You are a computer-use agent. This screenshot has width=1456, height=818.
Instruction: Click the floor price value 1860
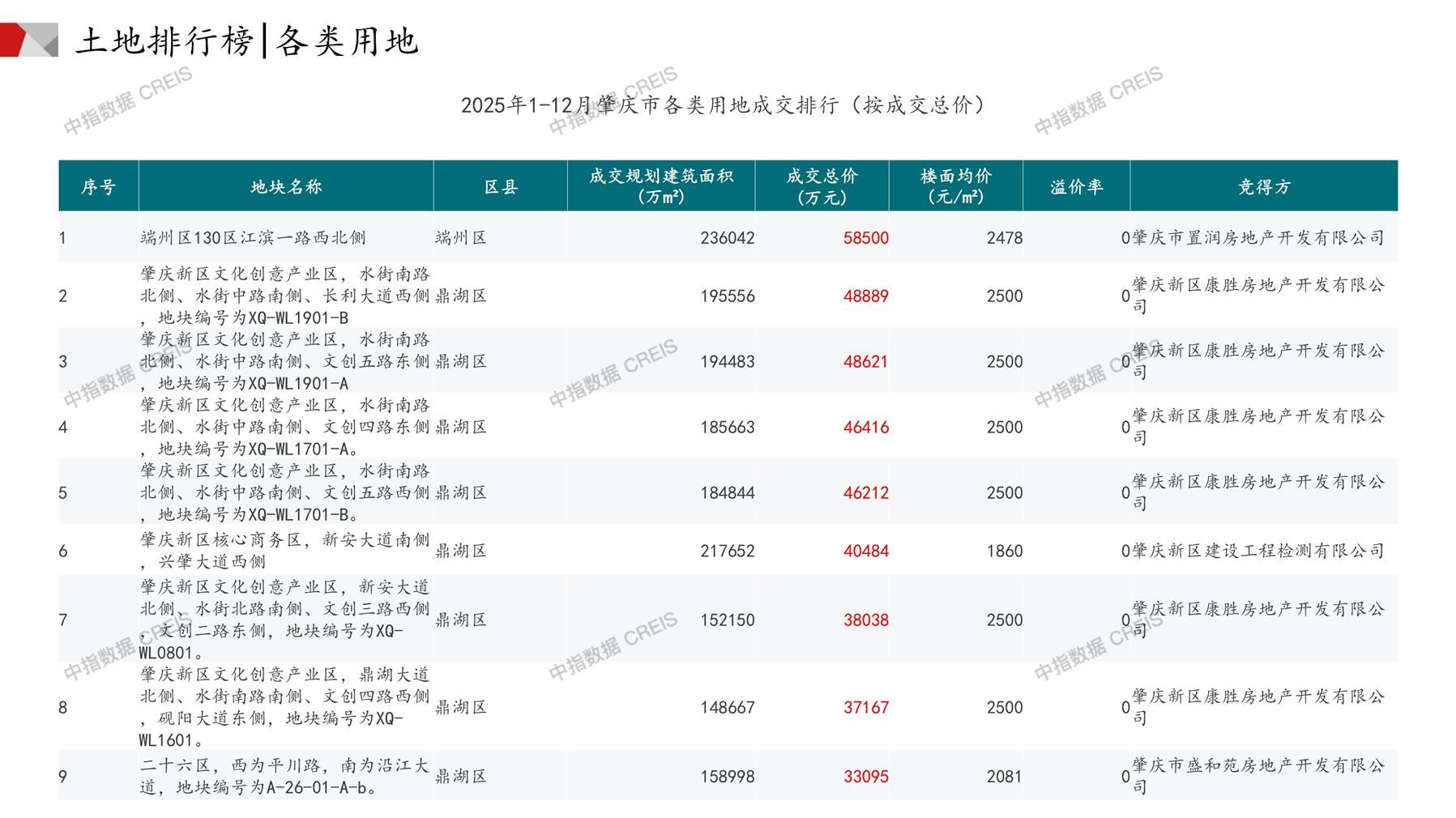coord(1004,552)
